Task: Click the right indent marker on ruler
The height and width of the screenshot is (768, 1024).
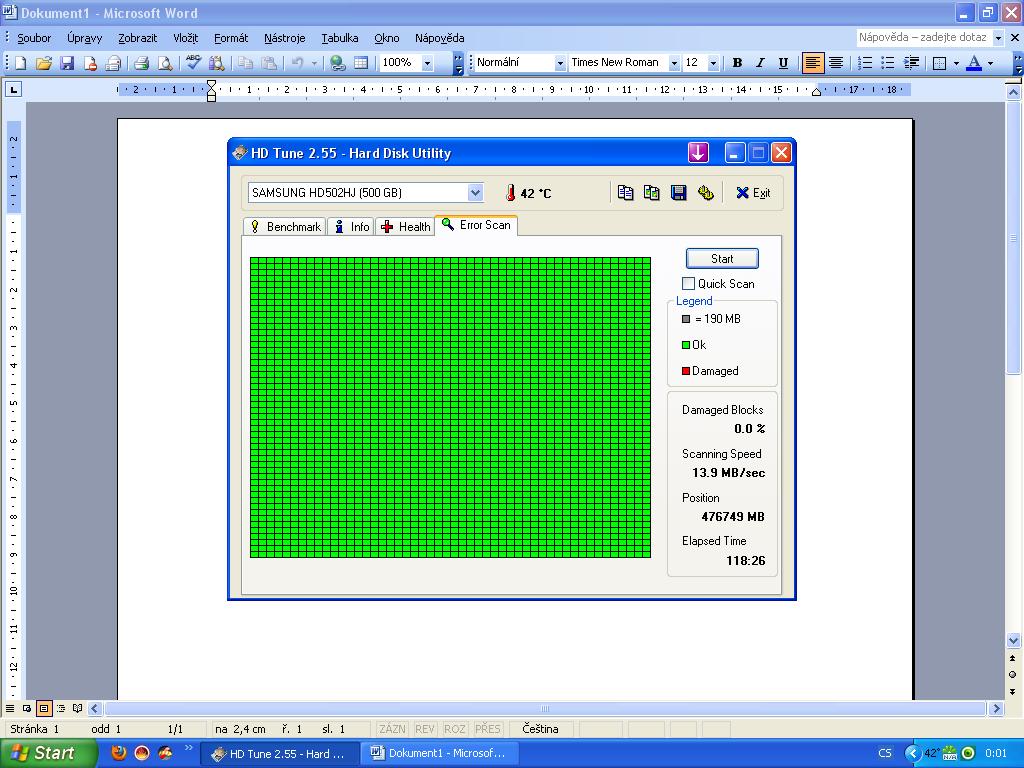Action: [x=816, y=92]
